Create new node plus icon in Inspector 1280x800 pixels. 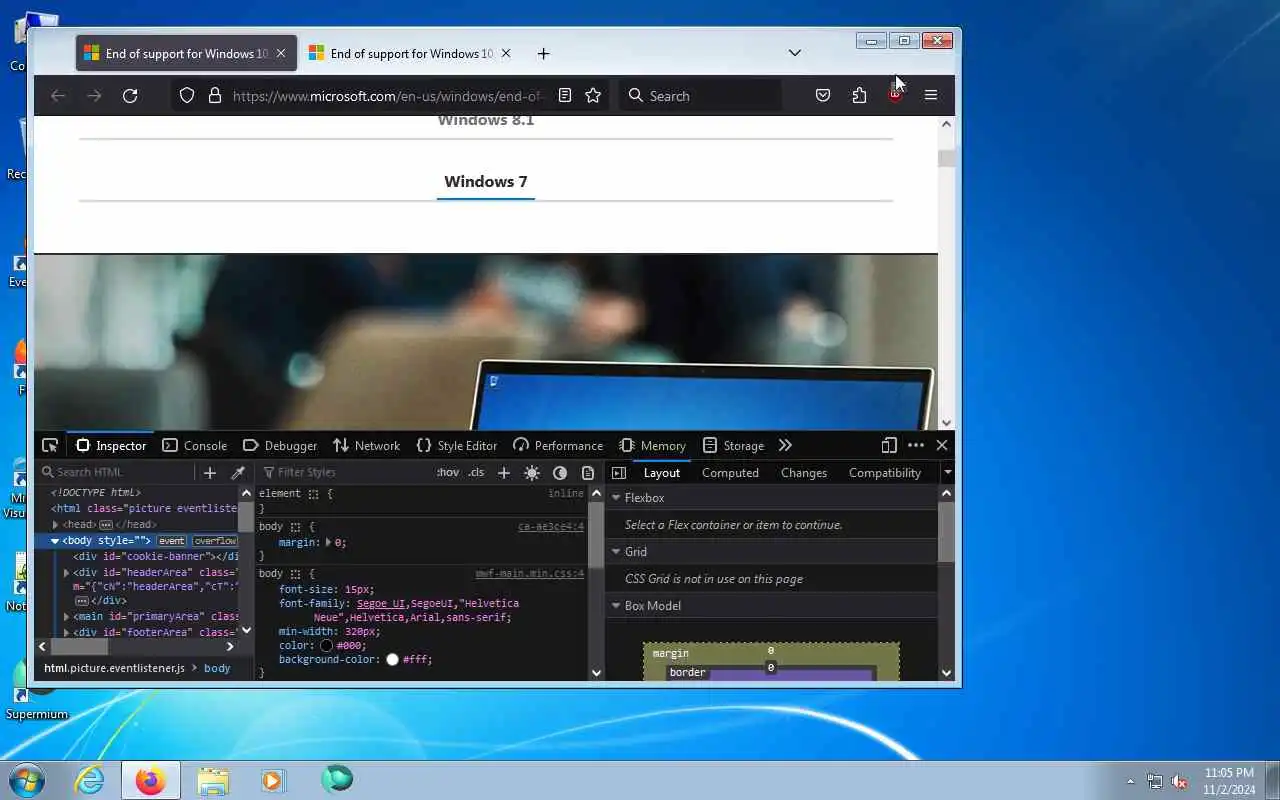click(x=210, y=472)
